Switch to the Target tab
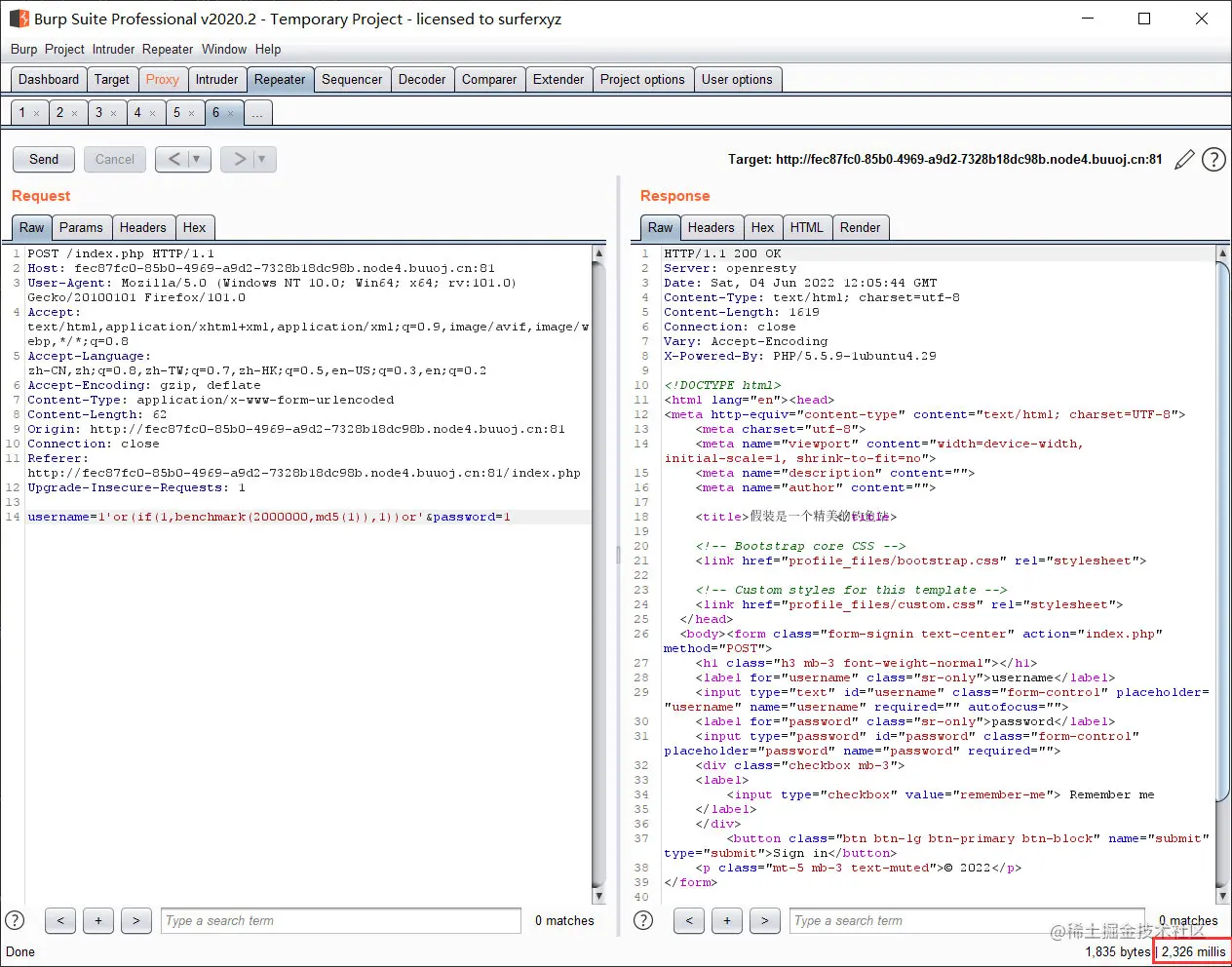Screen dimensions: 1232x967 pos(111,80)
